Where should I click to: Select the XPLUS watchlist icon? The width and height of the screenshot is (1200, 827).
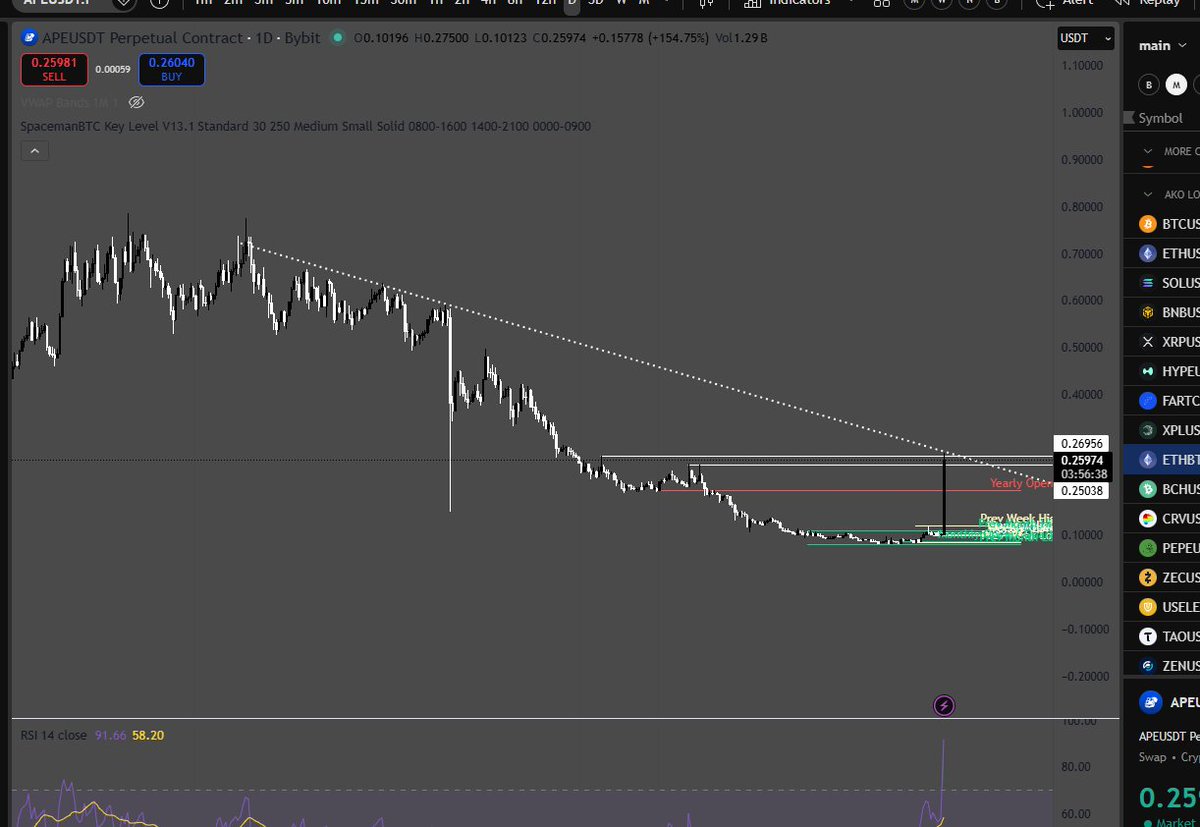pos(1148,430)
